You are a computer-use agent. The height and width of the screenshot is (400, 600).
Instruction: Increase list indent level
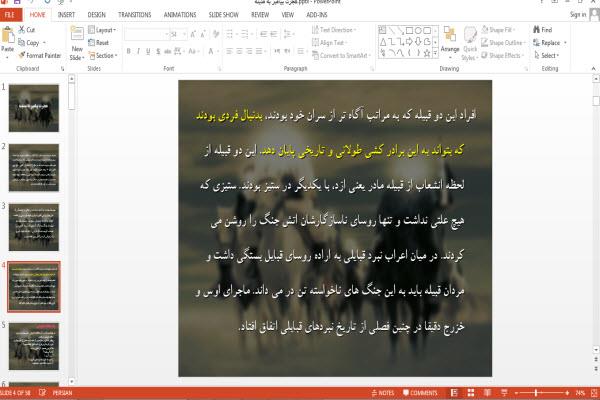point(274,34)
